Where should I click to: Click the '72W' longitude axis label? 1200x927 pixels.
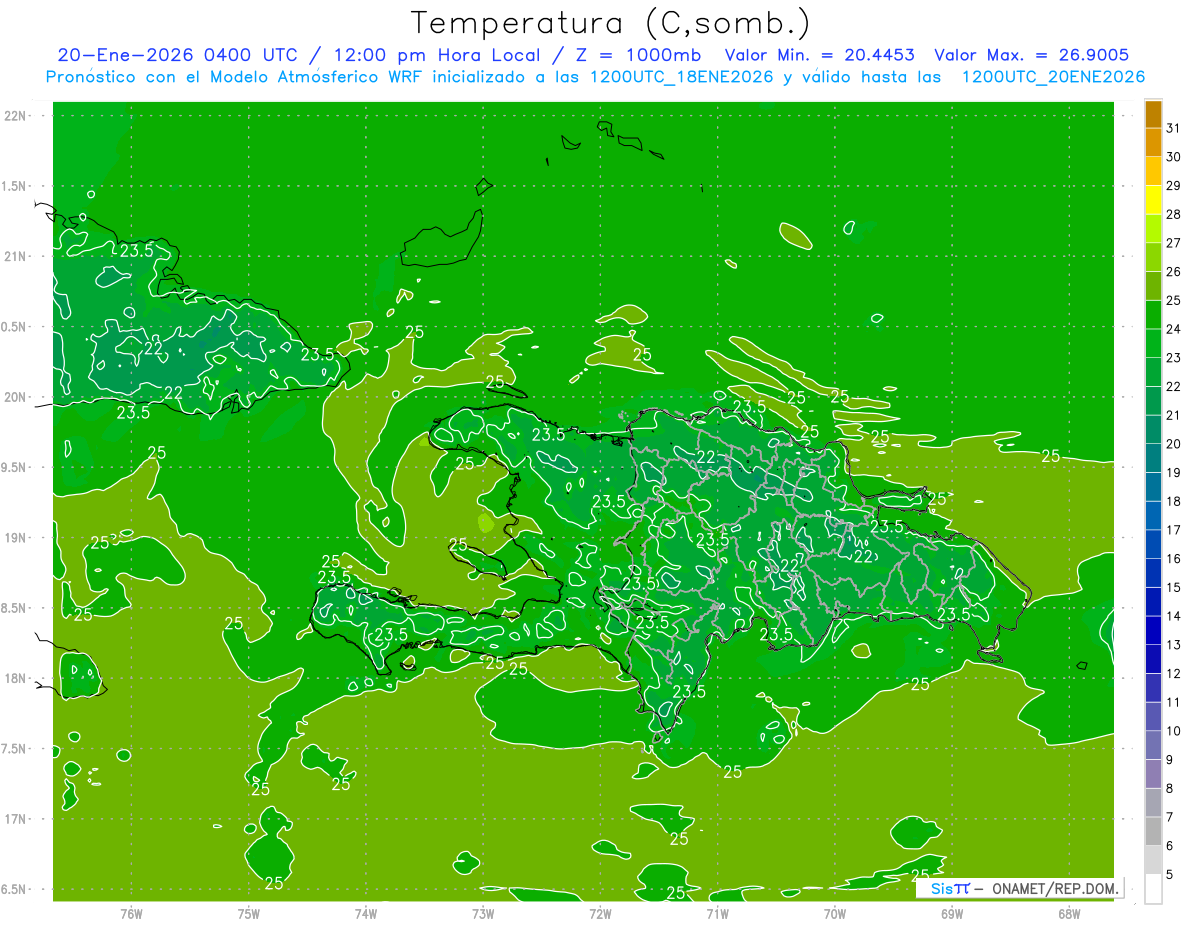pyautogui.click(x=600, y=914)
